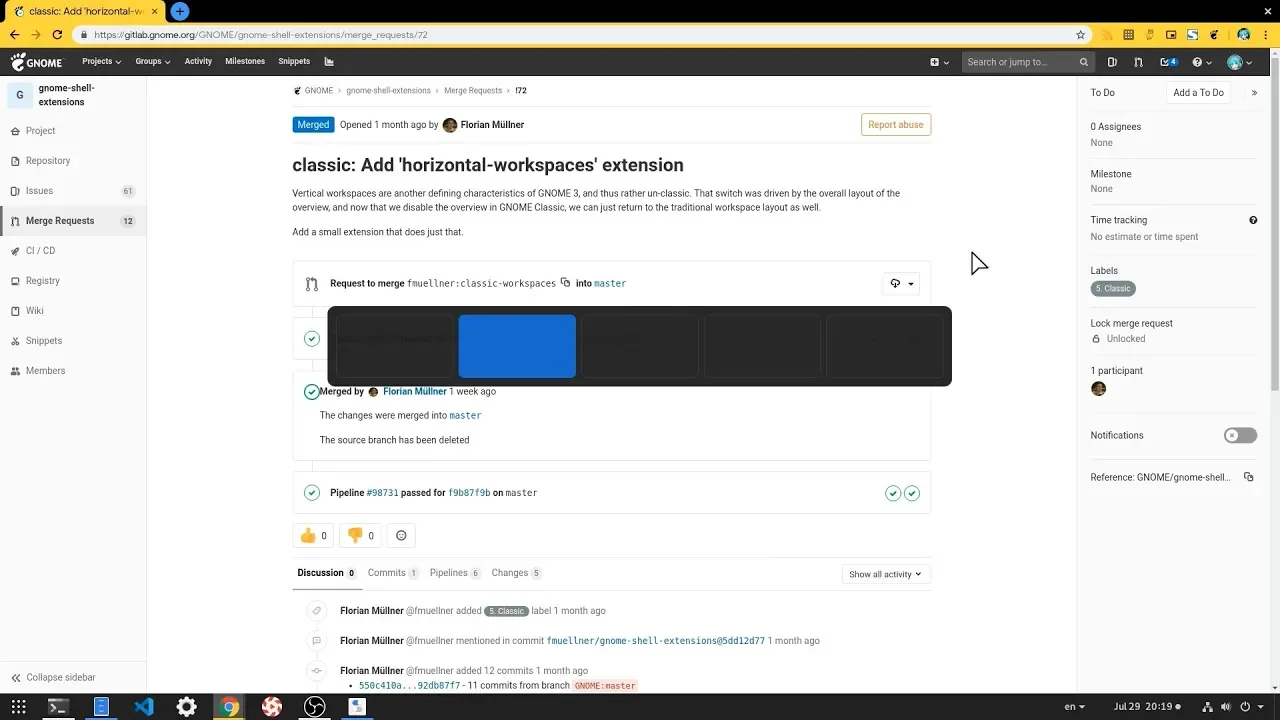Open Members in the sidebar
This screenshot has width=1280, height=720.
(x=73, y=371)
